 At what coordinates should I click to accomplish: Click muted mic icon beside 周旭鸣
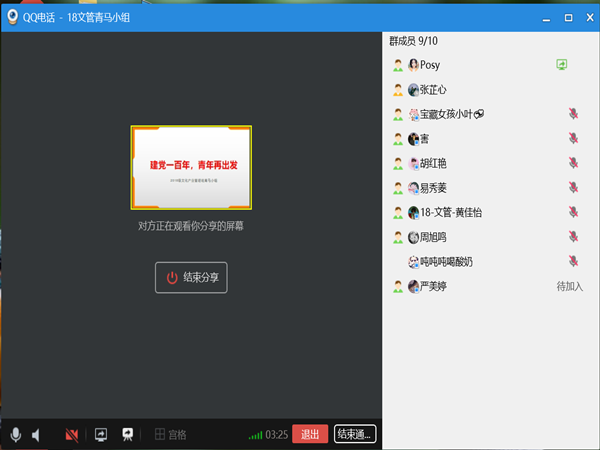coord(573,237)
